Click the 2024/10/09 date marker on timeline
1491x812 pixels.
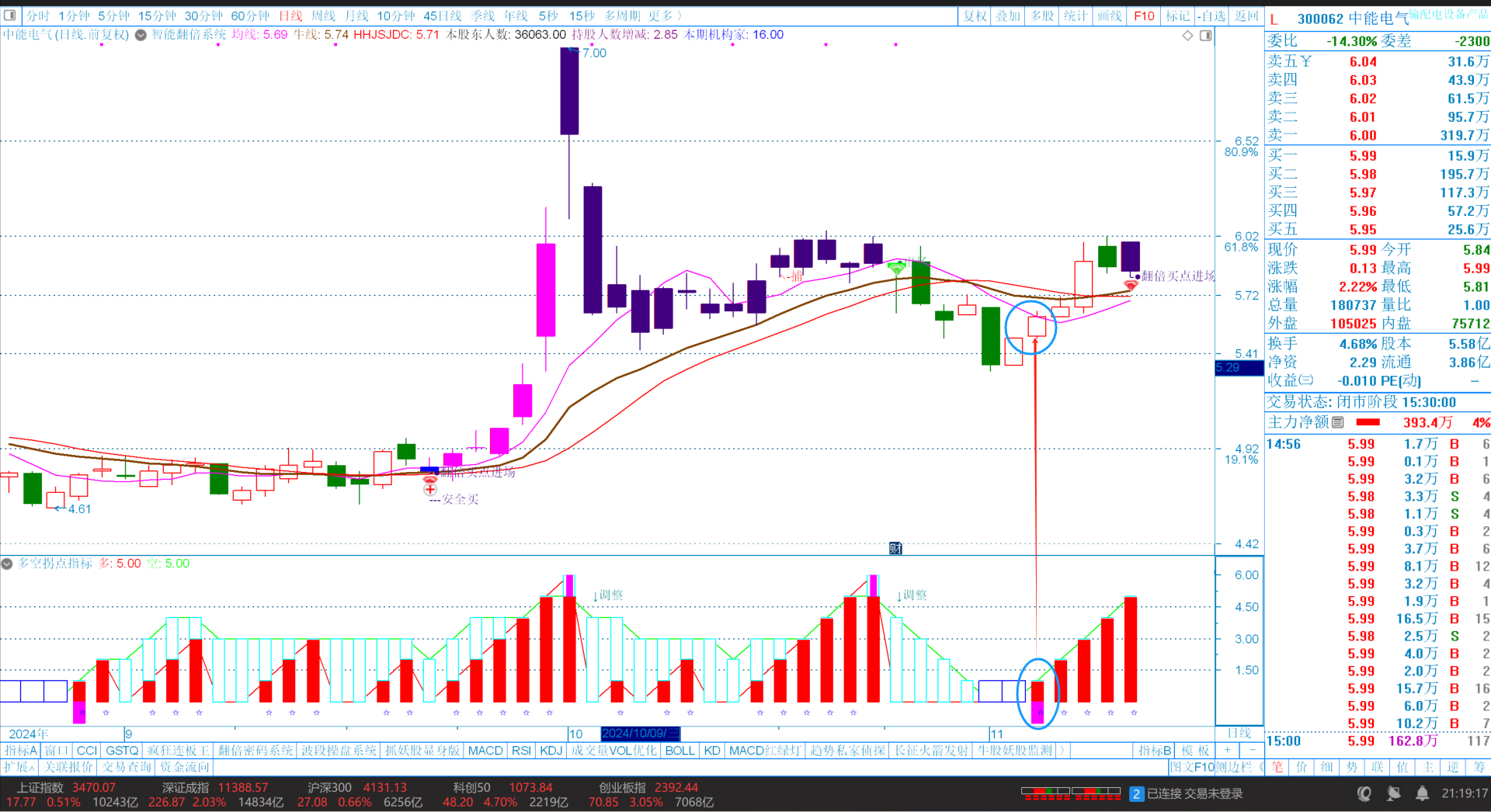[640, 734]
